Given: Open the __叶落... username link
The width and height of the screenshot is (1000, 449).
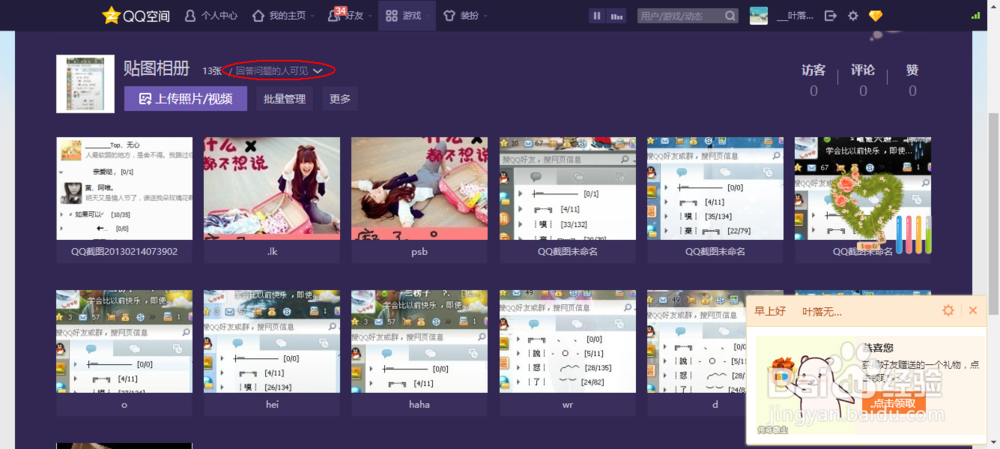Looking at the screenshot, I should [x=795, y=16].
